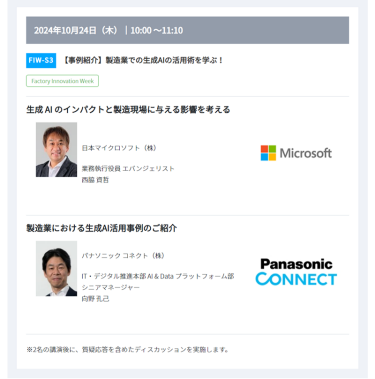Click the company name パナソニック コネクト（株）
This screenshot has width=375, height=379.
123,256
